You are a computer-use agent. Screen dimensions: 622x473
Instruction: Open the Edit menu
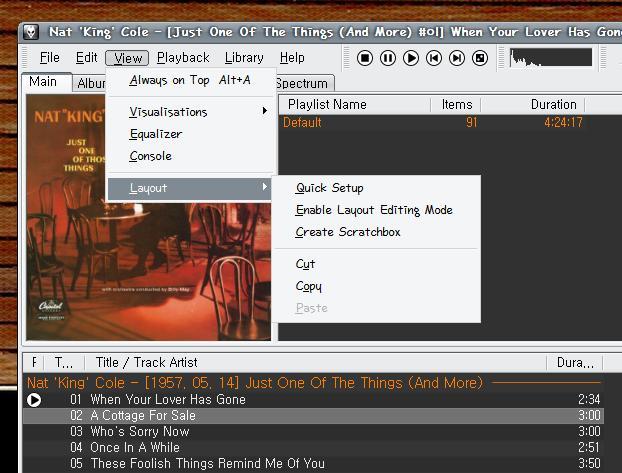tap(86, 58)
